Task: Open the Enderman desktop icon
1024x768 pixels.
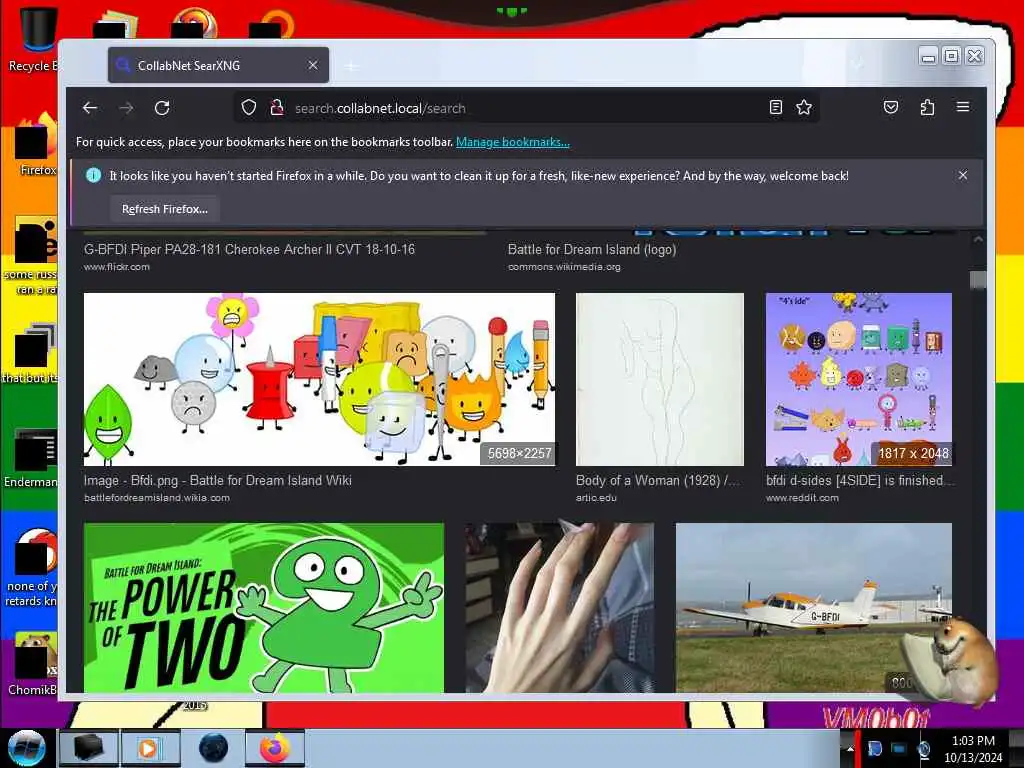Action: pos(31,459)
